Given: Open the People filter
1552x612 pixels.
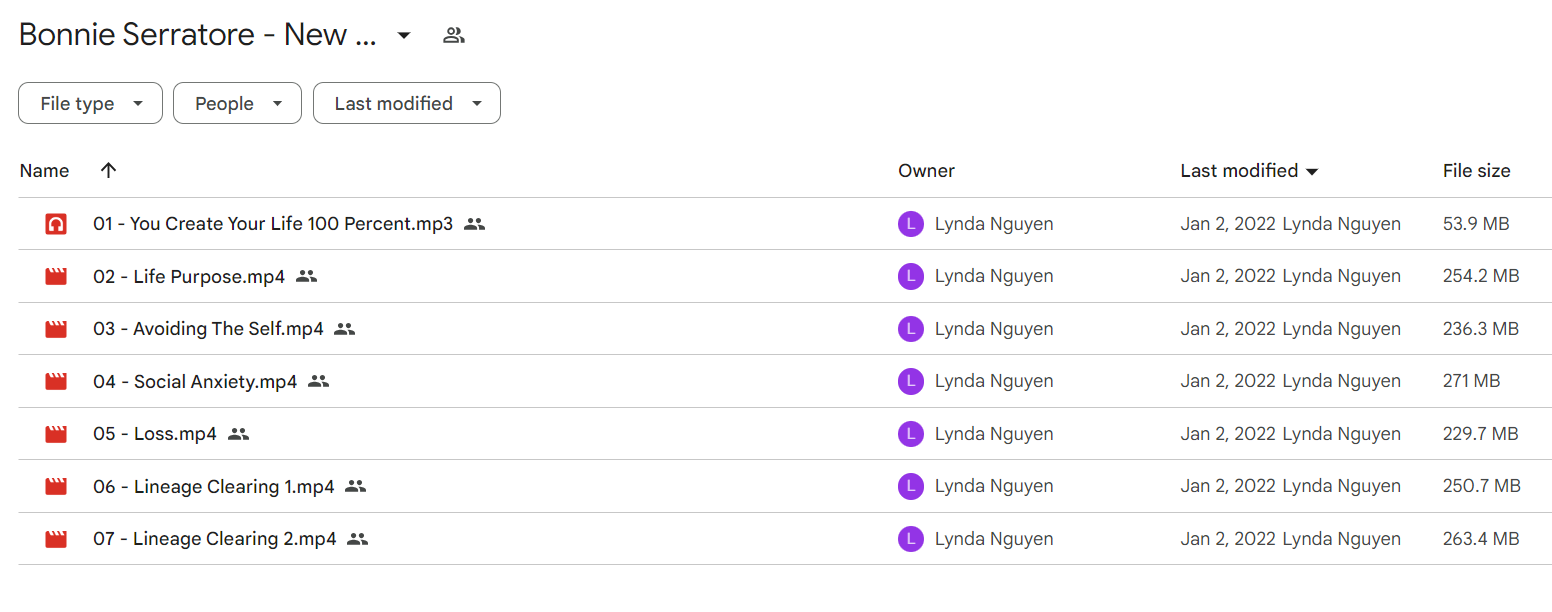Looking at the screenshot, I should [237, 103].
